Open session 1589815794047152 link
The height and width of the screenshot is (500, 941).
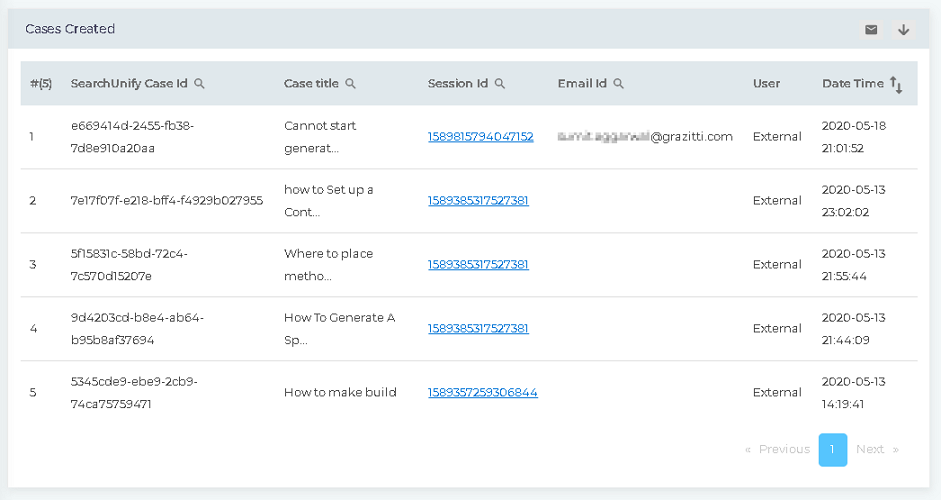pyautogui.click(x=480, y=137)
